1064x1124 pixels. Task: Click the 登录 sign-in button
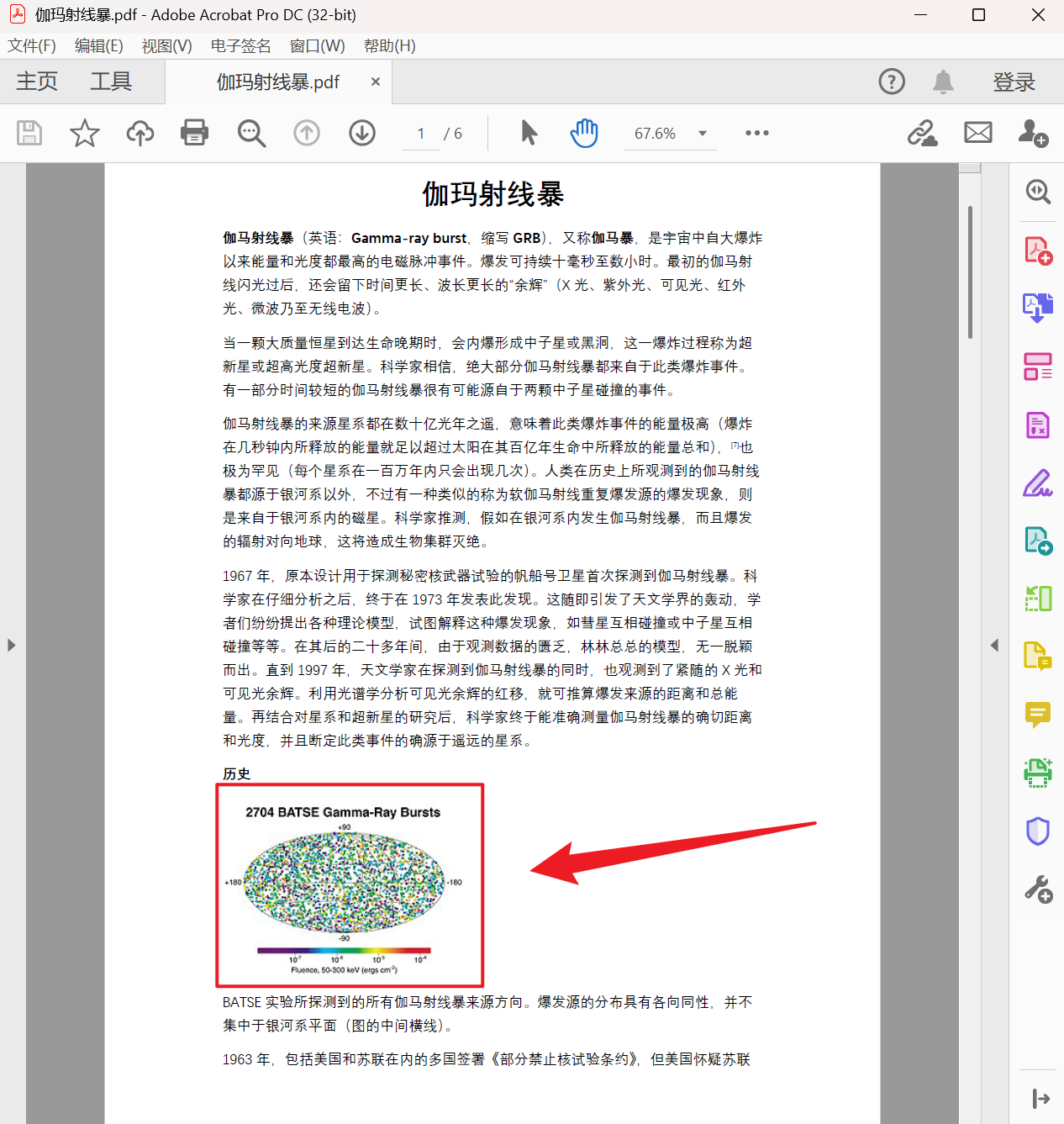tap(1014, 82)
